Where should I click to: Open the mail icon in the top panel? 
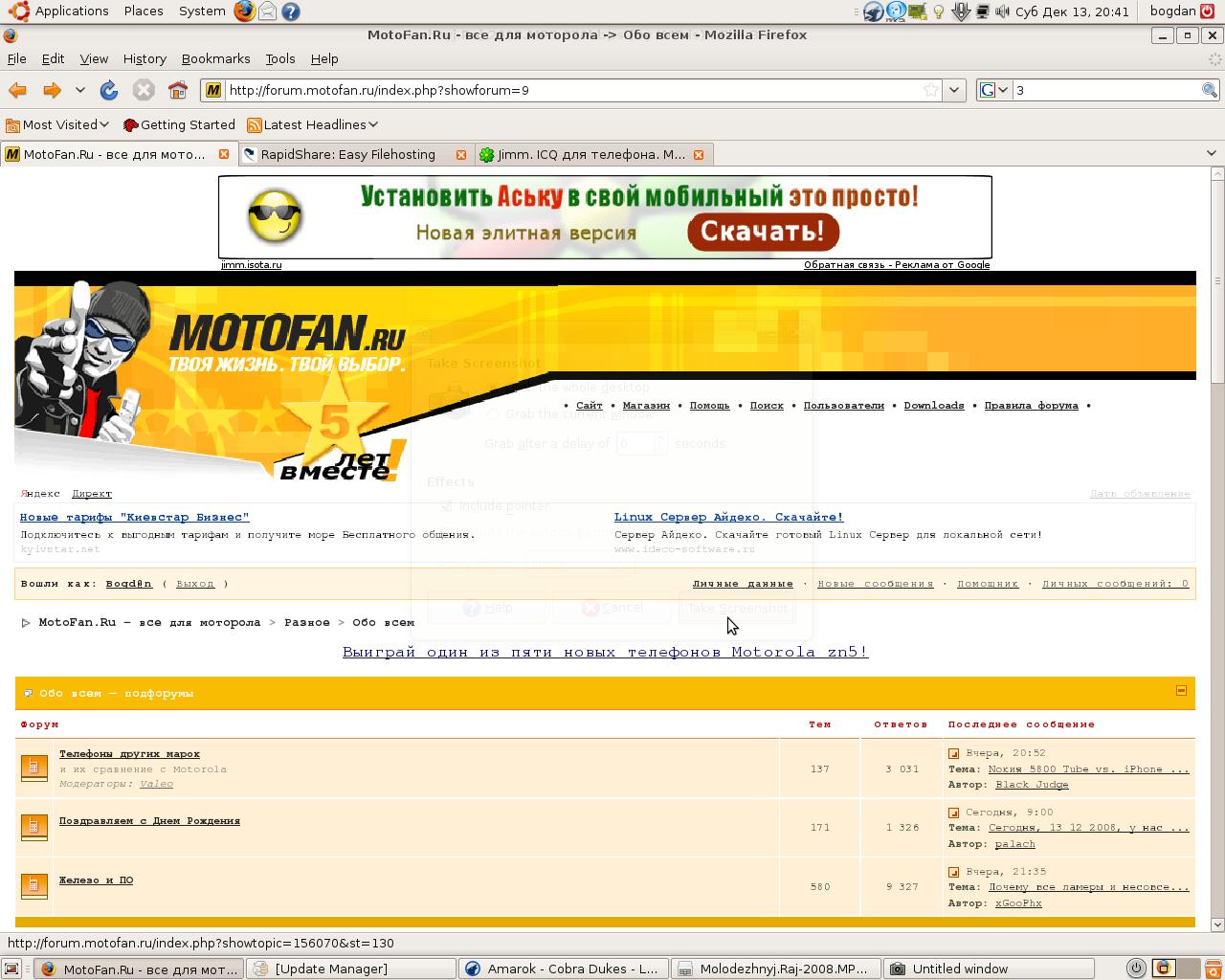pyautogui.click(x=268, y=11)
